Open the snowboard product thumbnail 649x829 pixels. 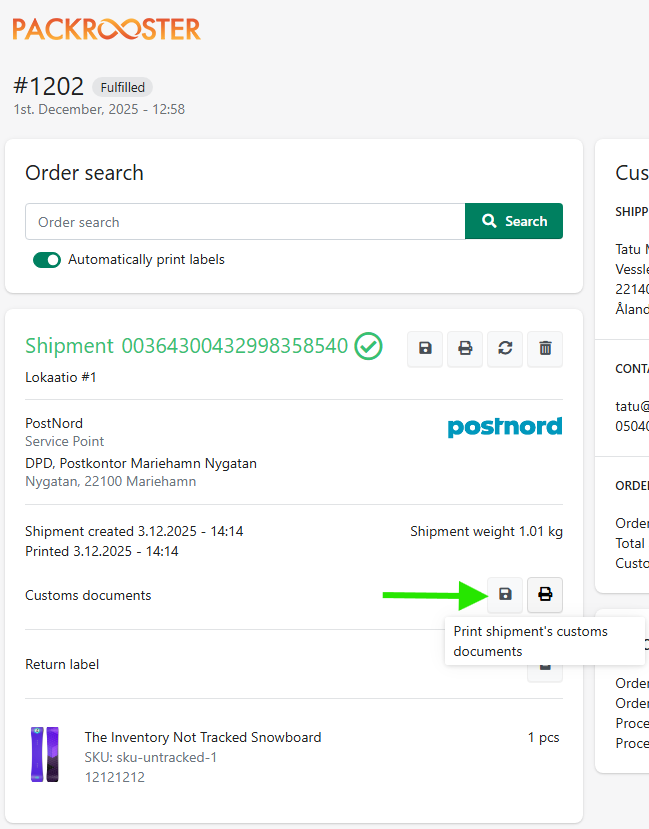pos(45,754)
